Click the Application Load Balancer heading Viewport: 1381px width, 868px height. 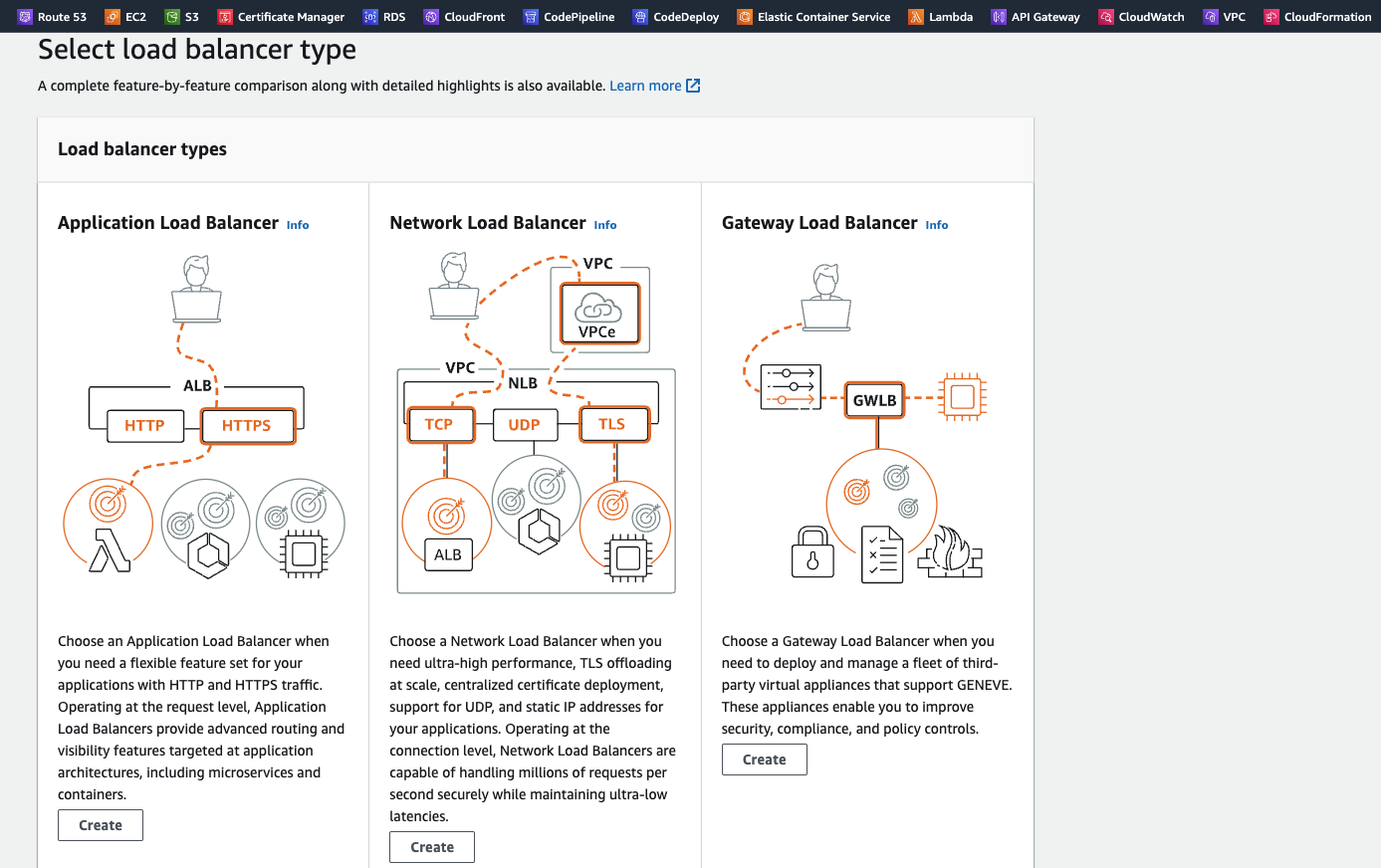[x=168, y=223]
